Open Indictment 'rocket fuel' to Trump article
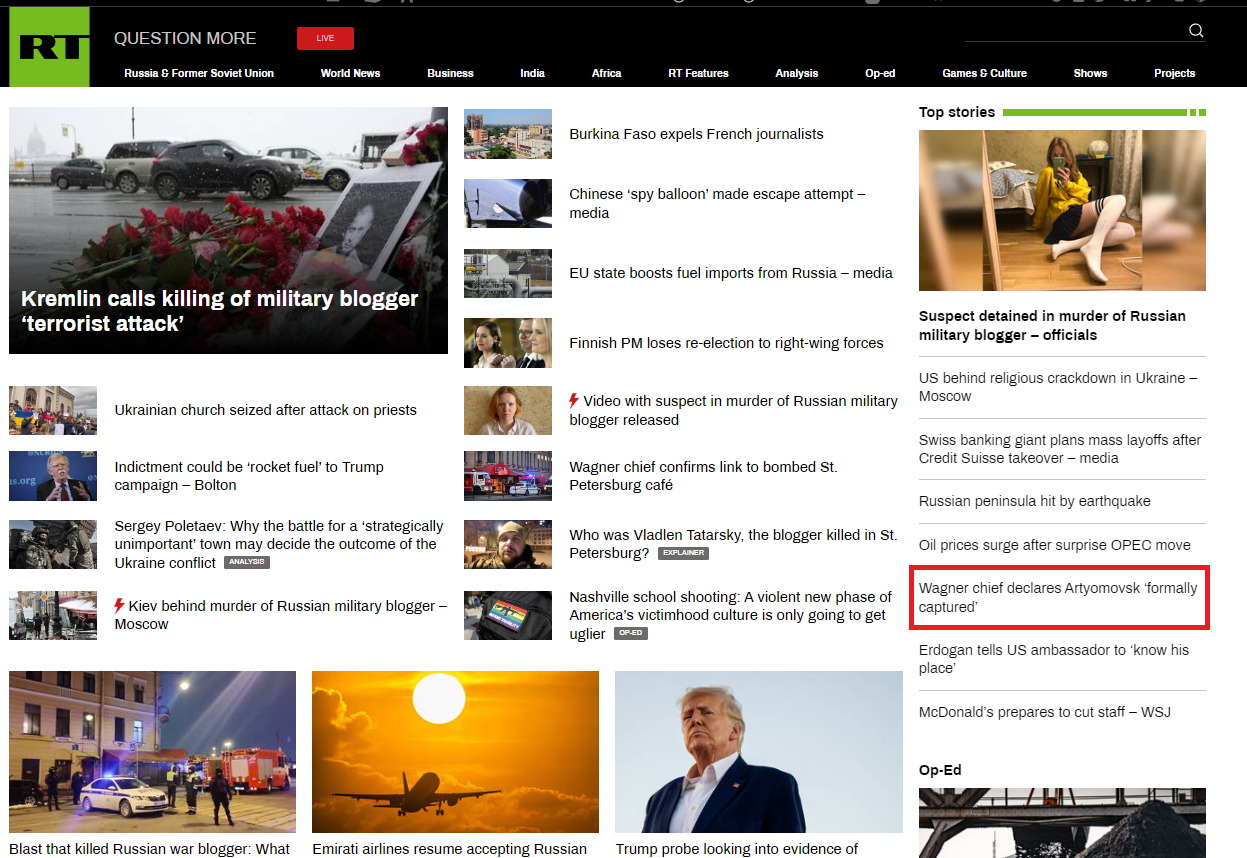This screenshot has width=1247, height=858. click(249, 476)
